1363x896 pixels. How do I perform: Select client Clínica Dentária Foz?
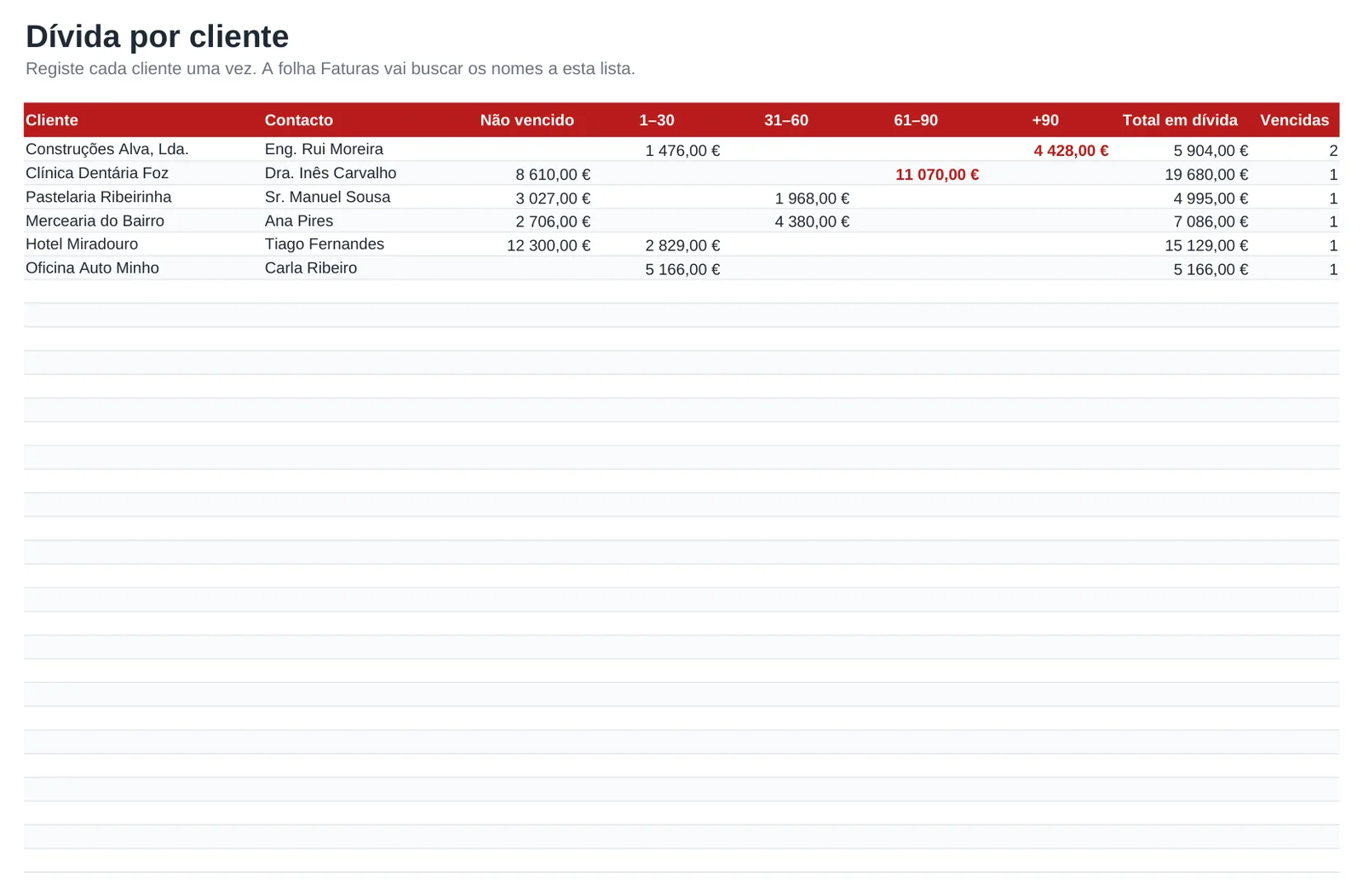pos(97,173)
